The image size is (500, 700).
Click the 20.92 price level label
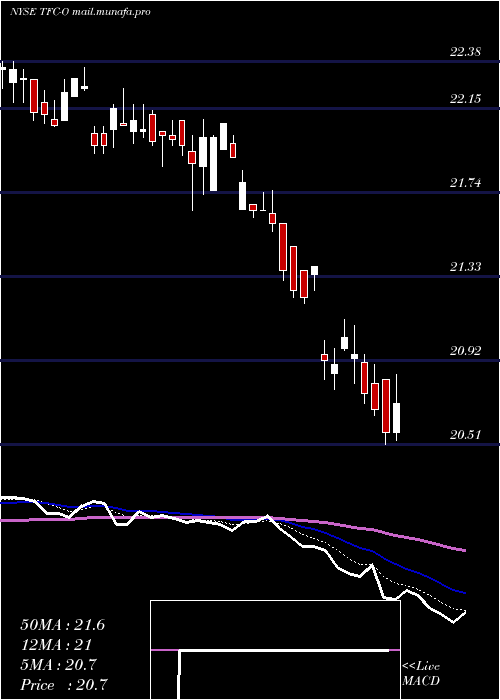[x=465, y=351]
